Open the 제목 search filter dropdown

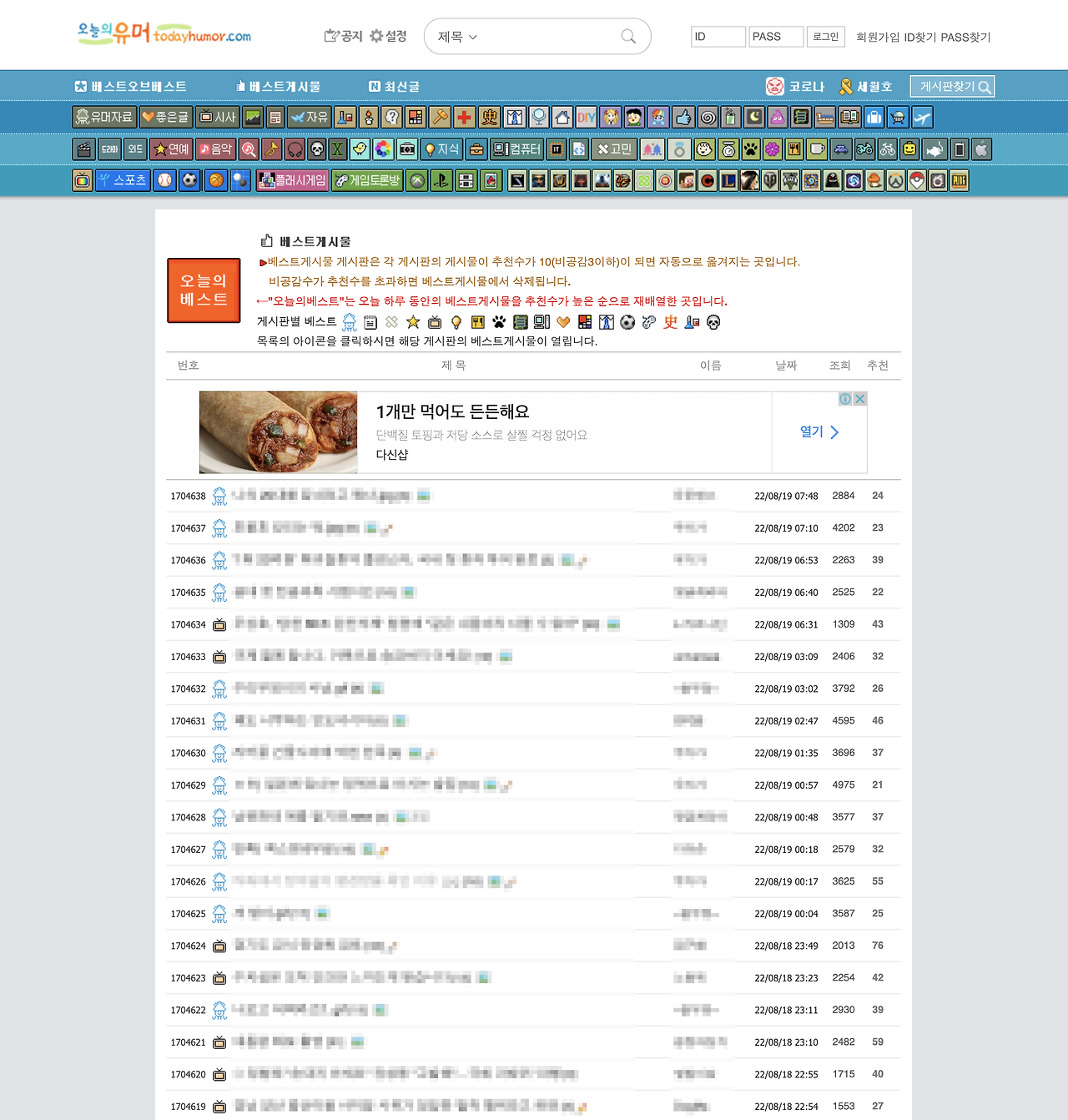[455, 36]
